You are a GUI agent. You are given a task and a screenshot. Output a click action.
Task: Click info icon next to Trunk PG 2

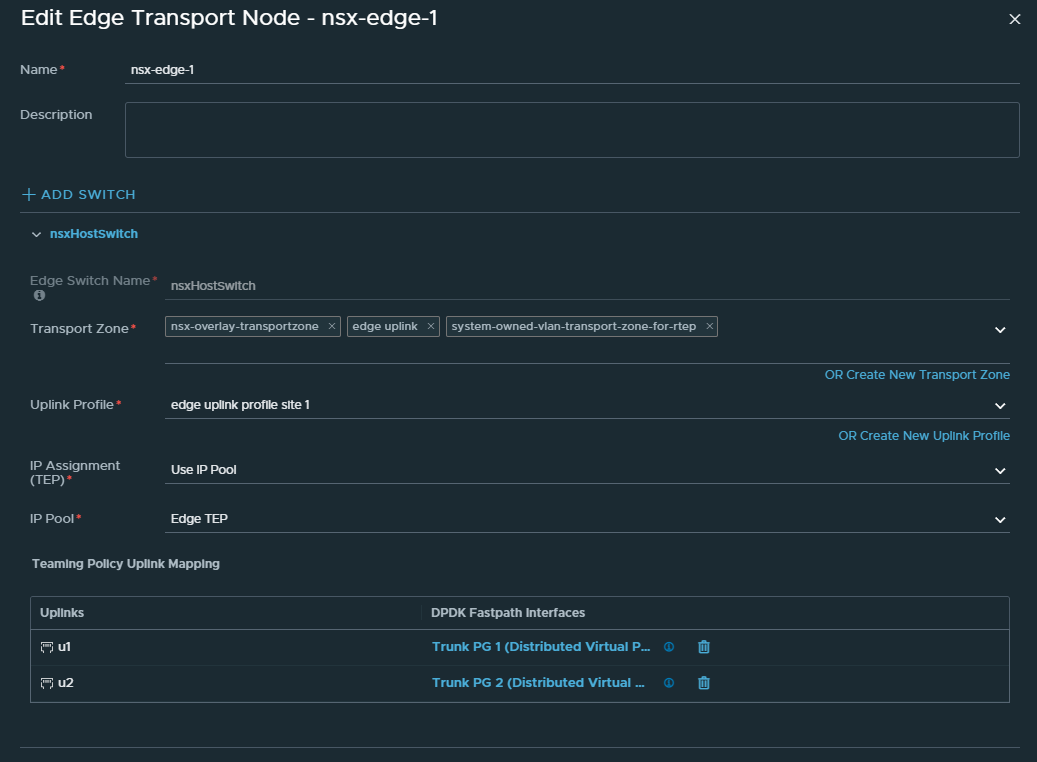[x=669, y=683]
